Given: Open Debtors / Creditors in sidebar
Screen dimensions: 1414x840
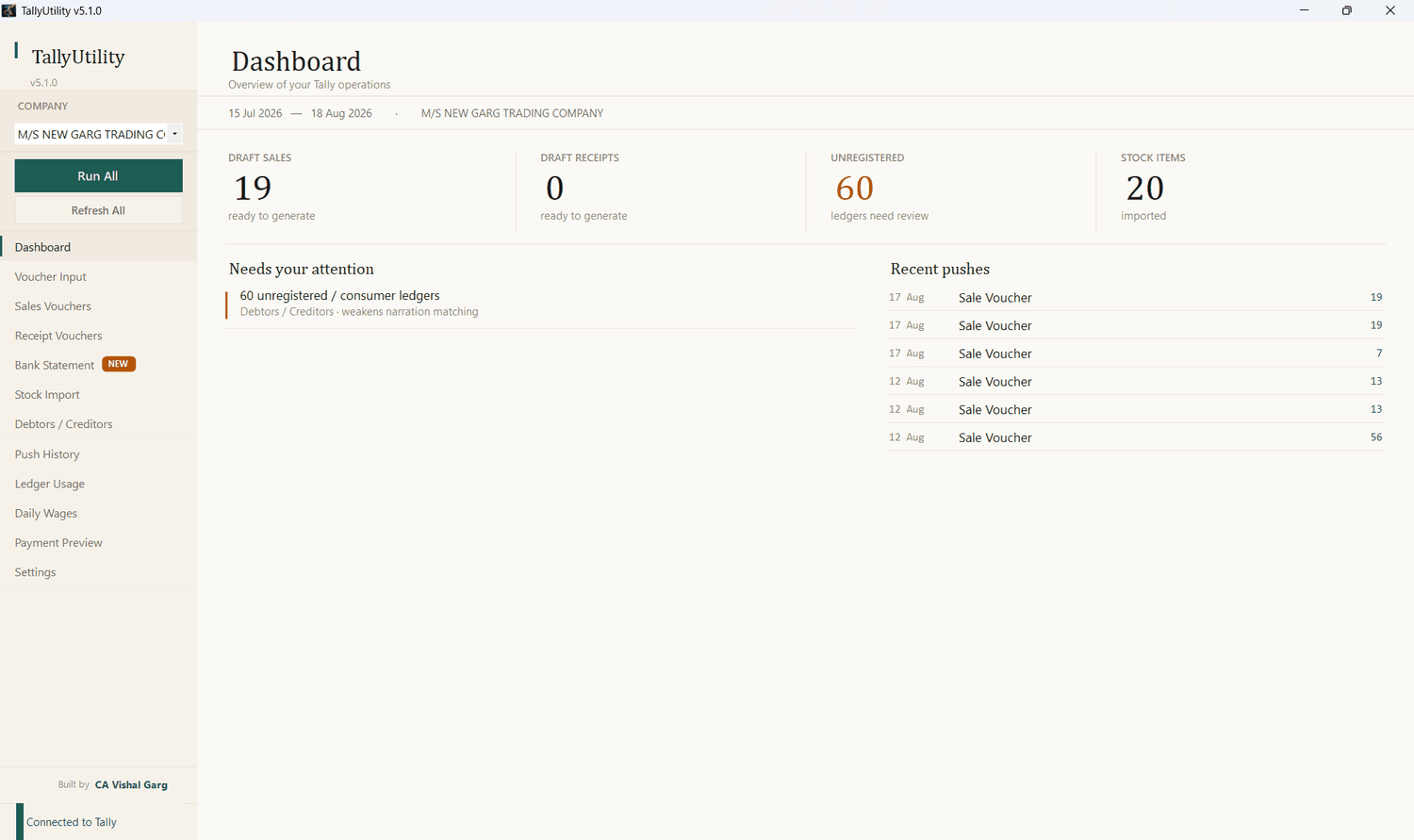Looking at the screenshot, I should click(x=98, y=424).
